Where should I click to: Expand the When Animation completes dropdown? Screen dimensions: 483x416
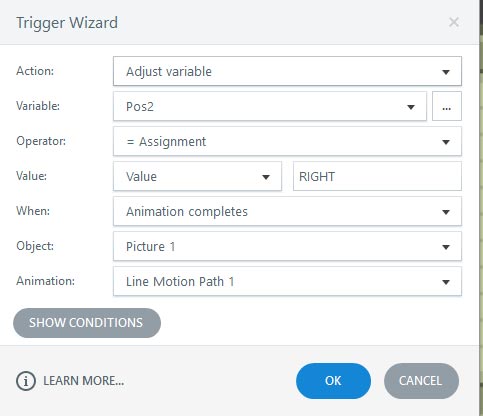pos(446,212)
